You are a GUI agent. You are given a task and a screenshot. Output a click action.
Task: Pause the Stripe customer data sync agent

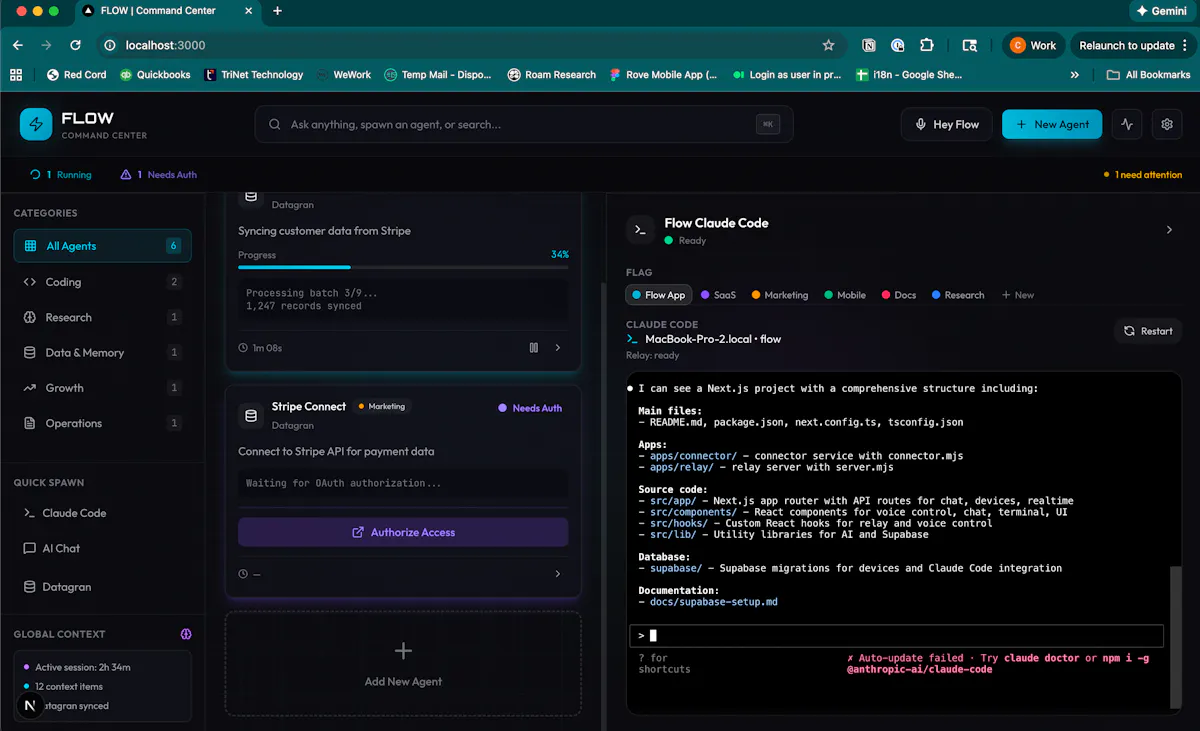click(534, 348)
